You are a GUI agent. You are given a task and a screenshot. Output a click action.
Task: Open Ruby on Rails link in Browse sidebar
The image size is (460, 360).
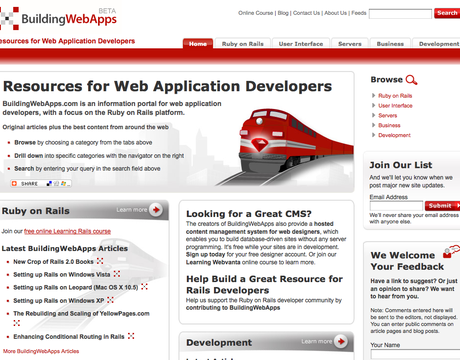point(395,96)
